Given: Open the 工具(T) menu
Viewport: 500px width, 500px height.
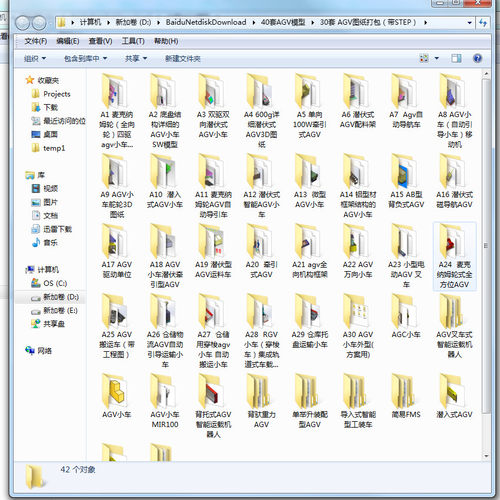Looking at the screenshot, I should (x=133, y=41).
